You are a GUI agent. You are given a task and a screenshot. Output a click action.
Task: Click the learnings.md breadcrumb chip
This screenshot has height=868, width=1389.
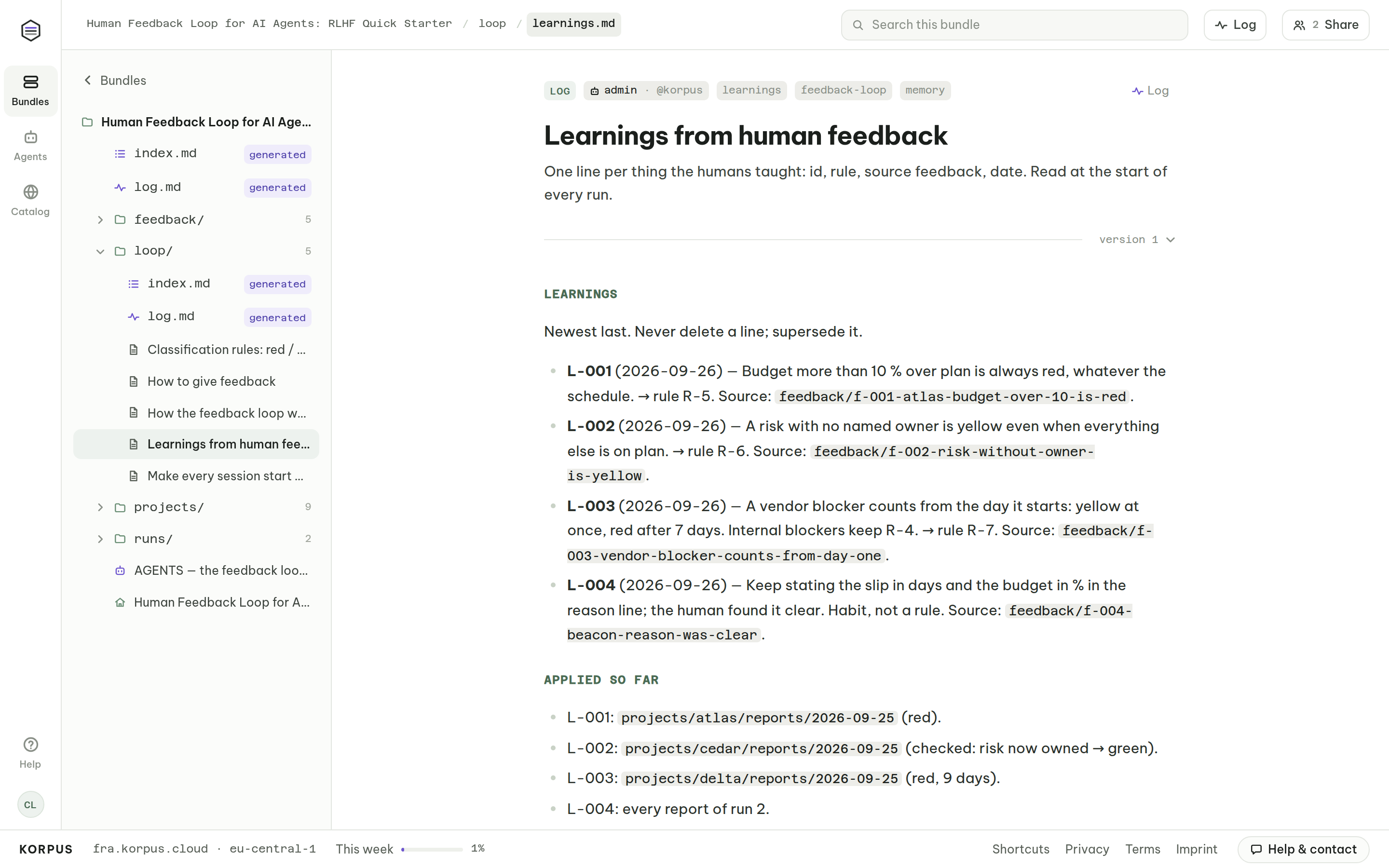tap(573, 24)
